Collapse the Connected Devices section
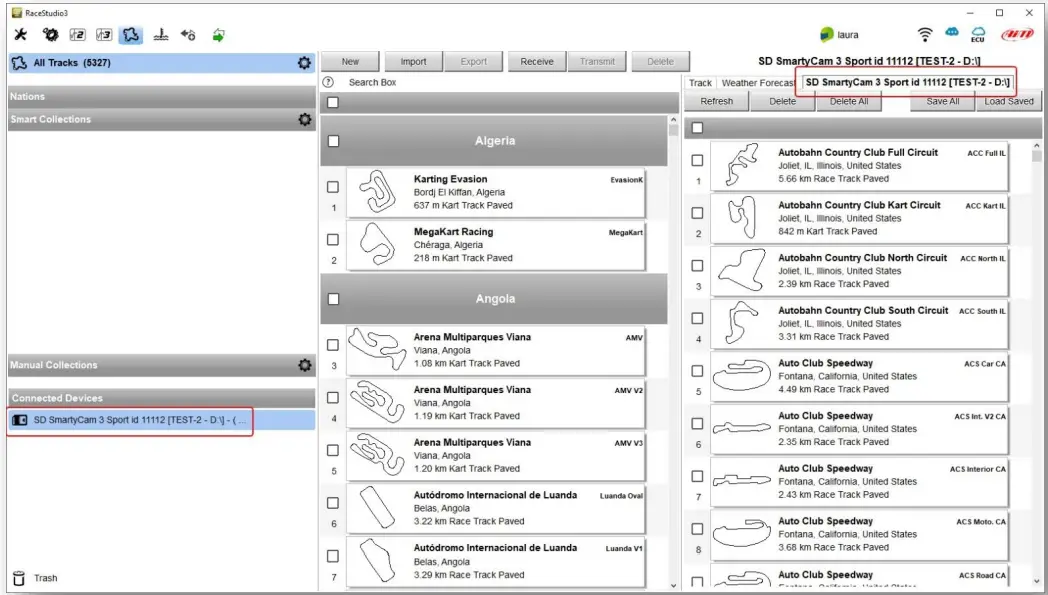The height and width of the screenshot is (595, 1048). point(162,398)
